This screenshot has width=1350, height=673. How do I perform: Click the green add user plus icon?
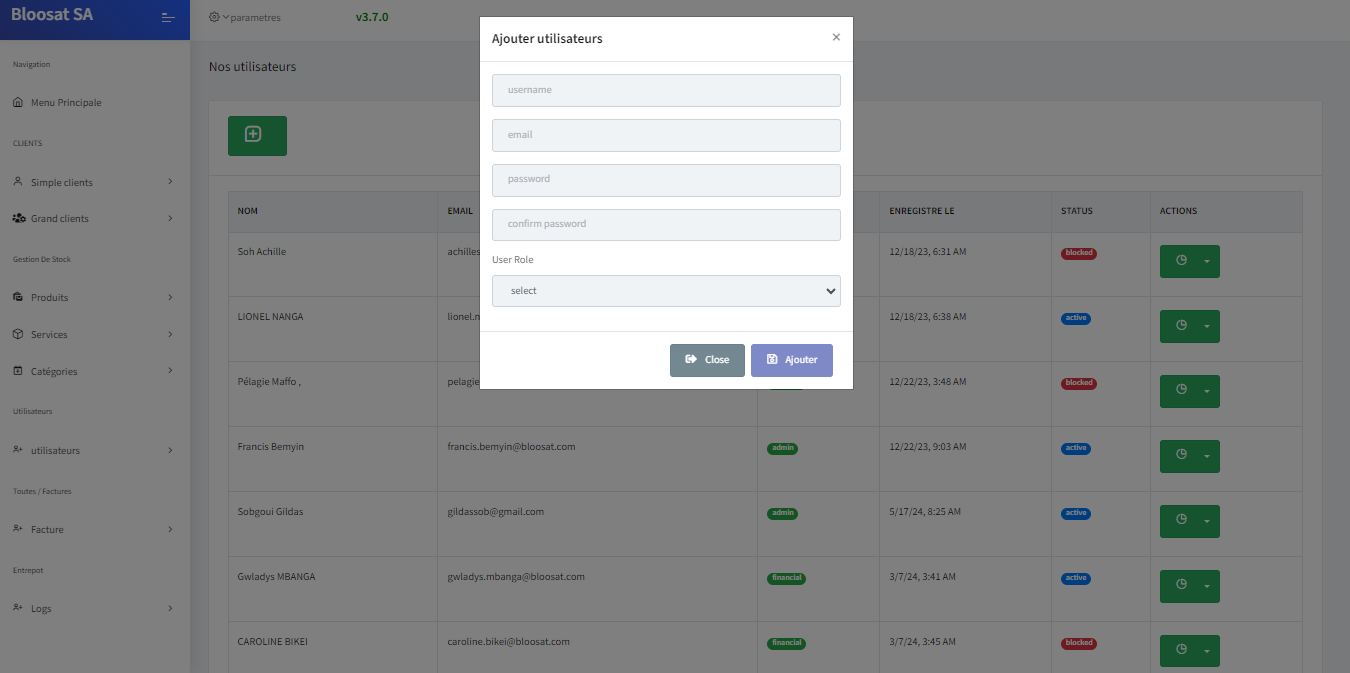click(x=253, y=134)
